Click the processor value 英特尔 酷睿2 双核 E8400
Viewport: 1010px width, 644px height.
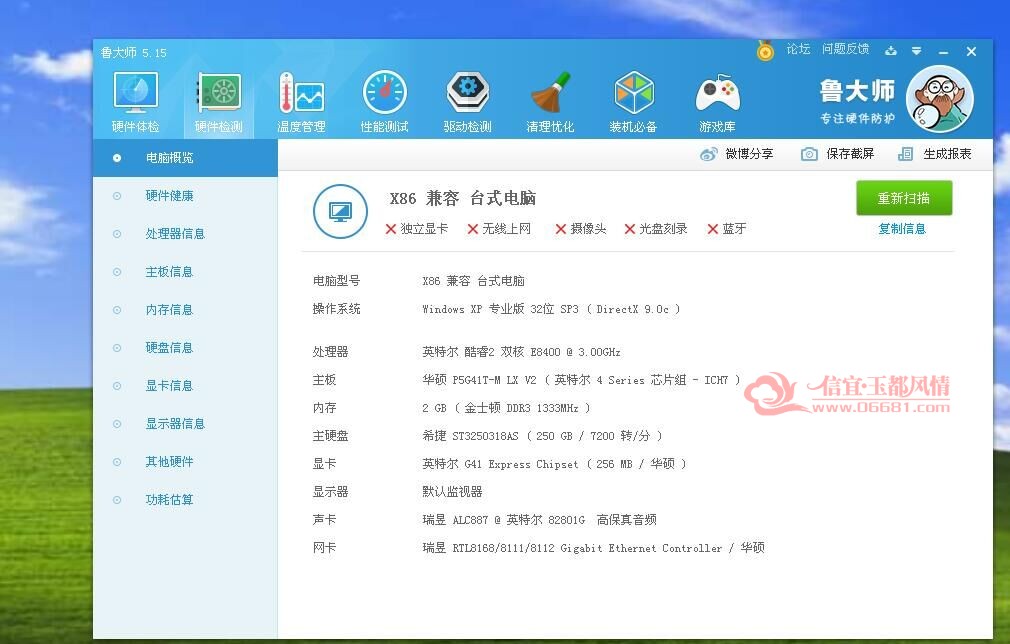pyautogui.click(x=521, y=352)
